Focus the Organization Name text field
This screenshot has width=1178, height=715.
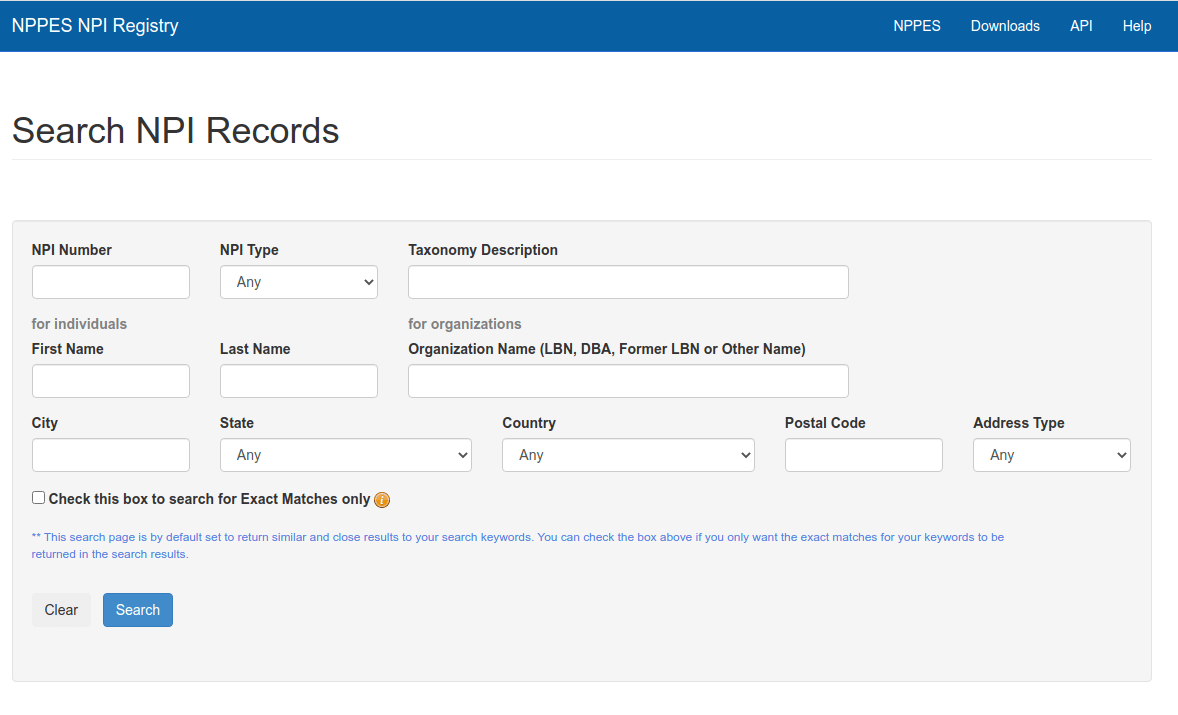[x=628, y=381]
